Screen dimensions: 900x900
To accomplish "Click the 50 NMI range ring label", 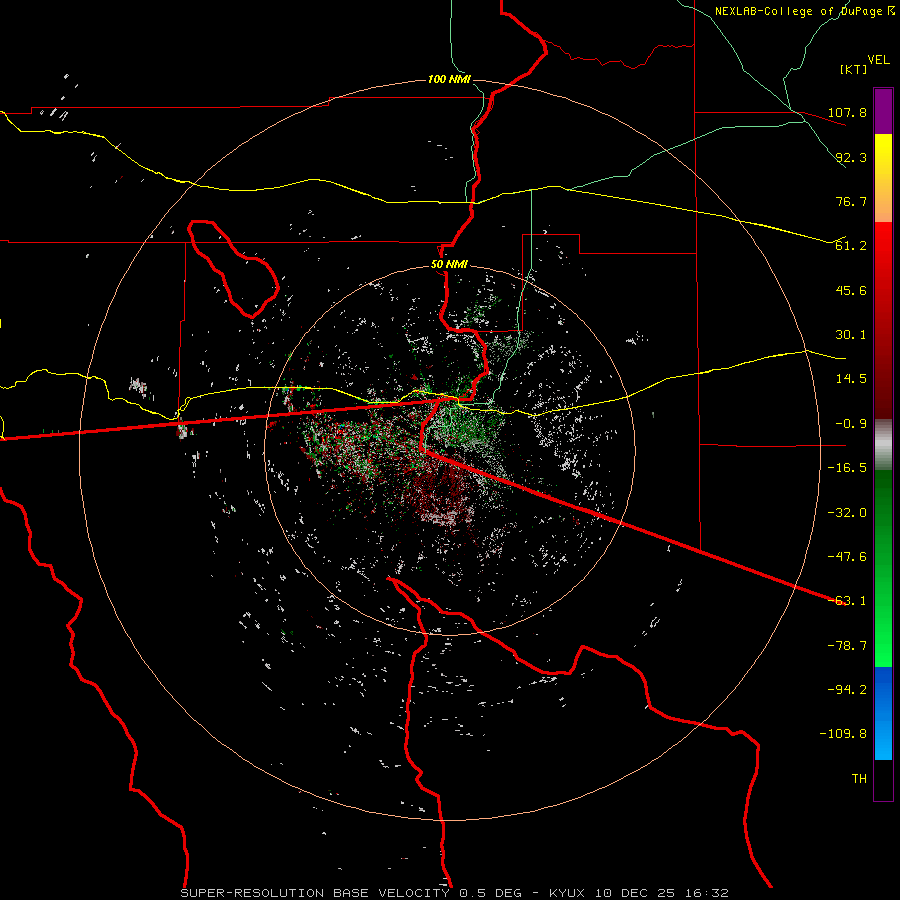I will coord(449,265).
